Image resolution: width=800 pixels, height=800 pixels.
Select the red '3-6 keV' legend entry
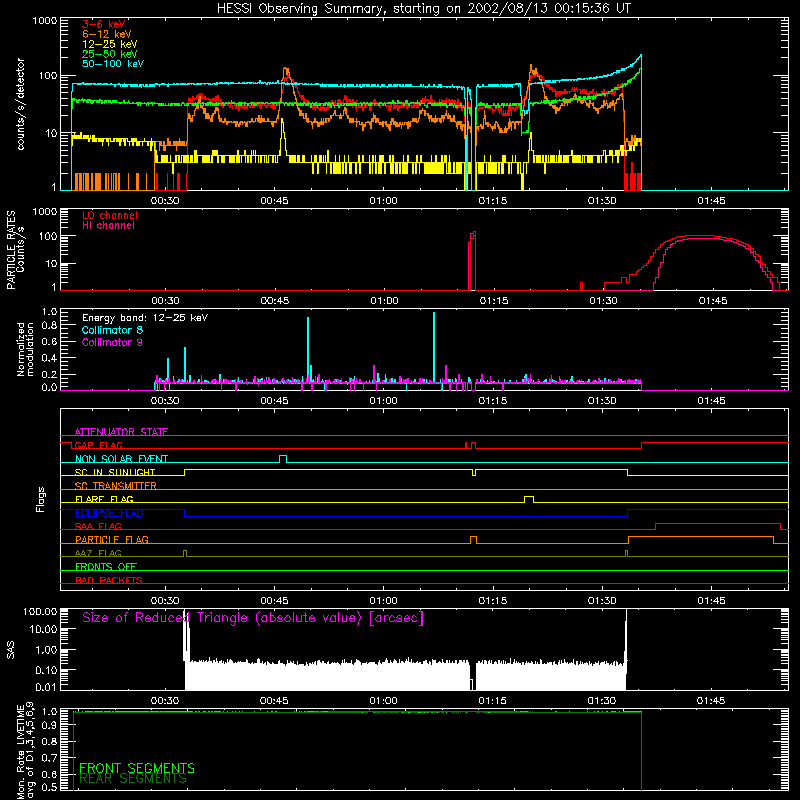104,24
